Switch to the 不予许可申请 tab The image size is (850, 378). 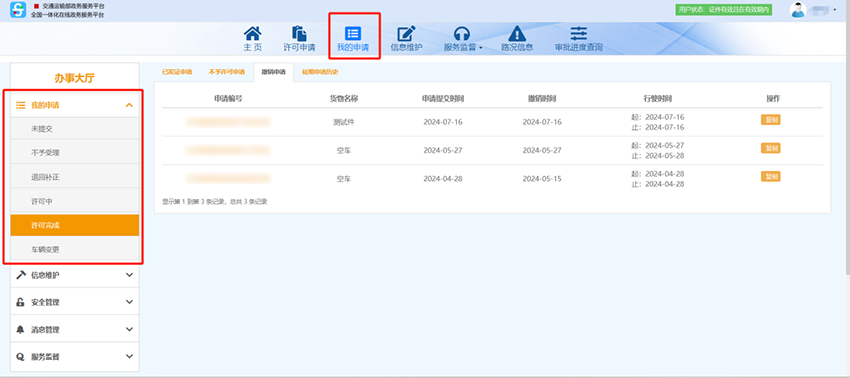pyautogui.click(x=227, y=72)
